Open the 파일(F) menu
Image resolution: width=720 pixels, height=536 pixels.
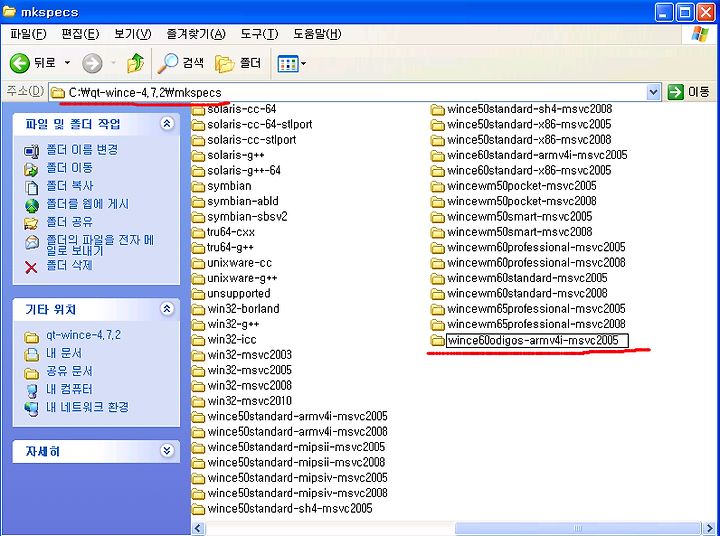(x=28, y=34)
